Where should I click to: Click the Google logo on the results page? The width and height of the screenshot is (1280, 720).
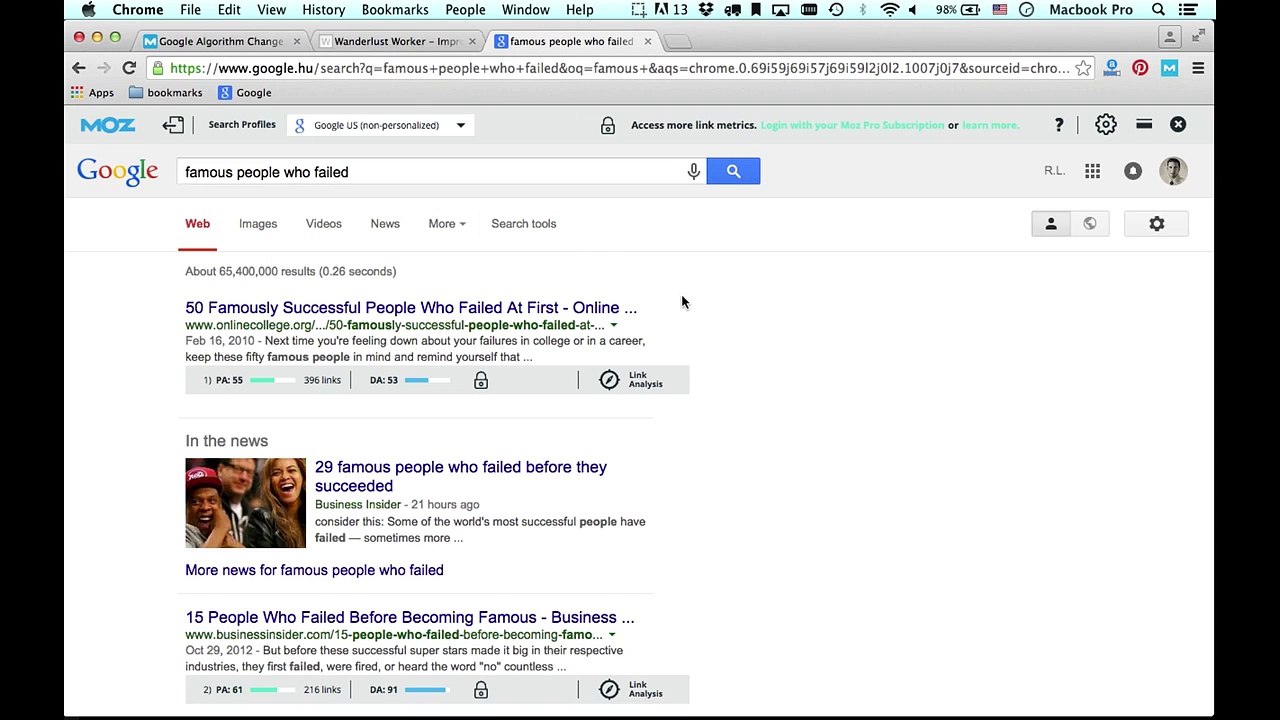coord(118,172)
